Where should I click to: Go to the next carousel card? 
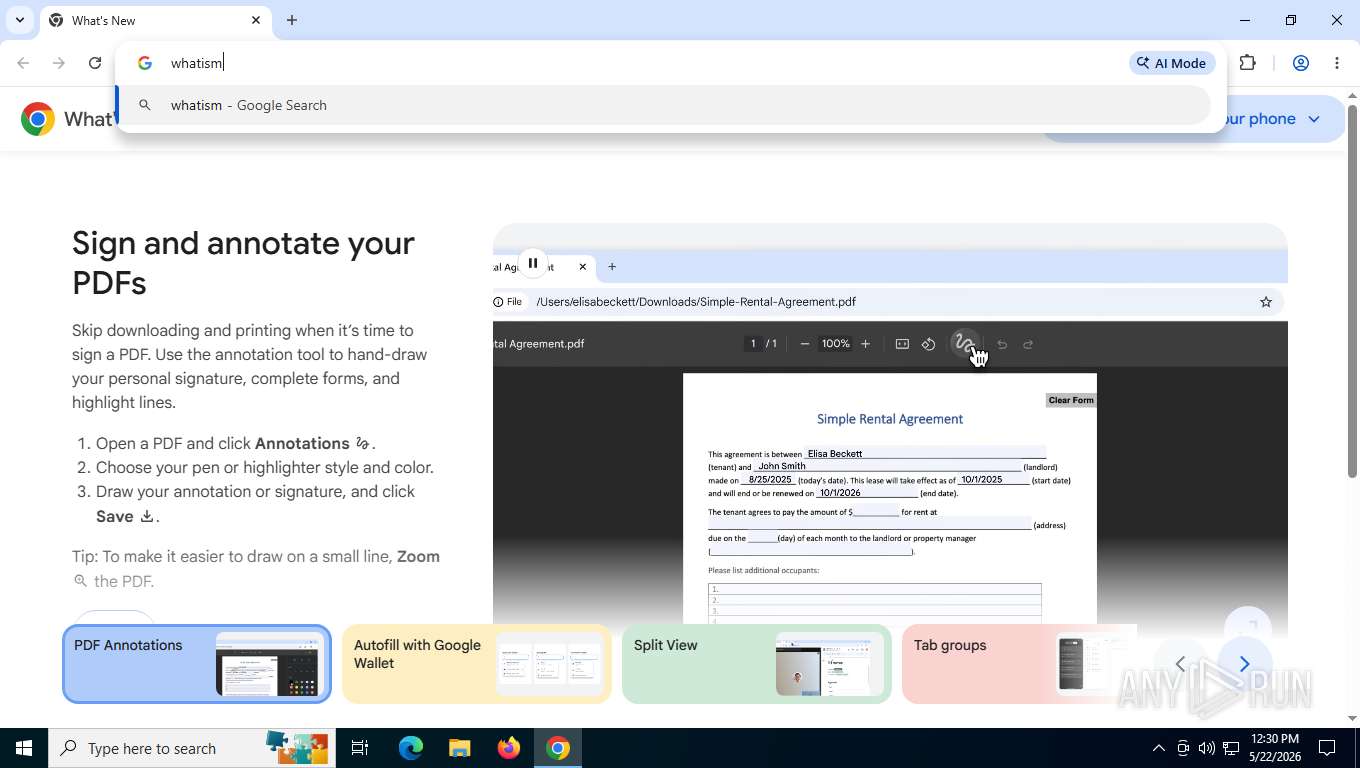point(1245,664)
